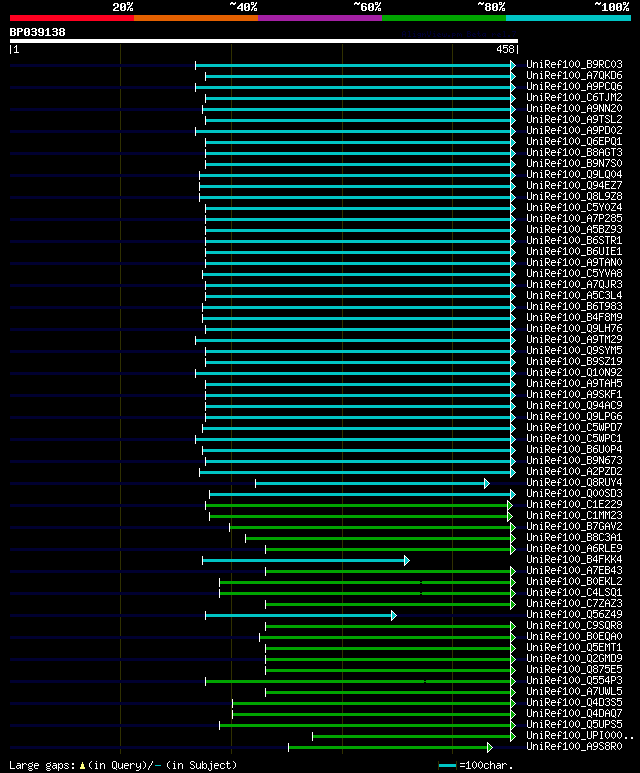
Task: Go to UniRef100_A9SKF1 hit
Action: (574, 394)
